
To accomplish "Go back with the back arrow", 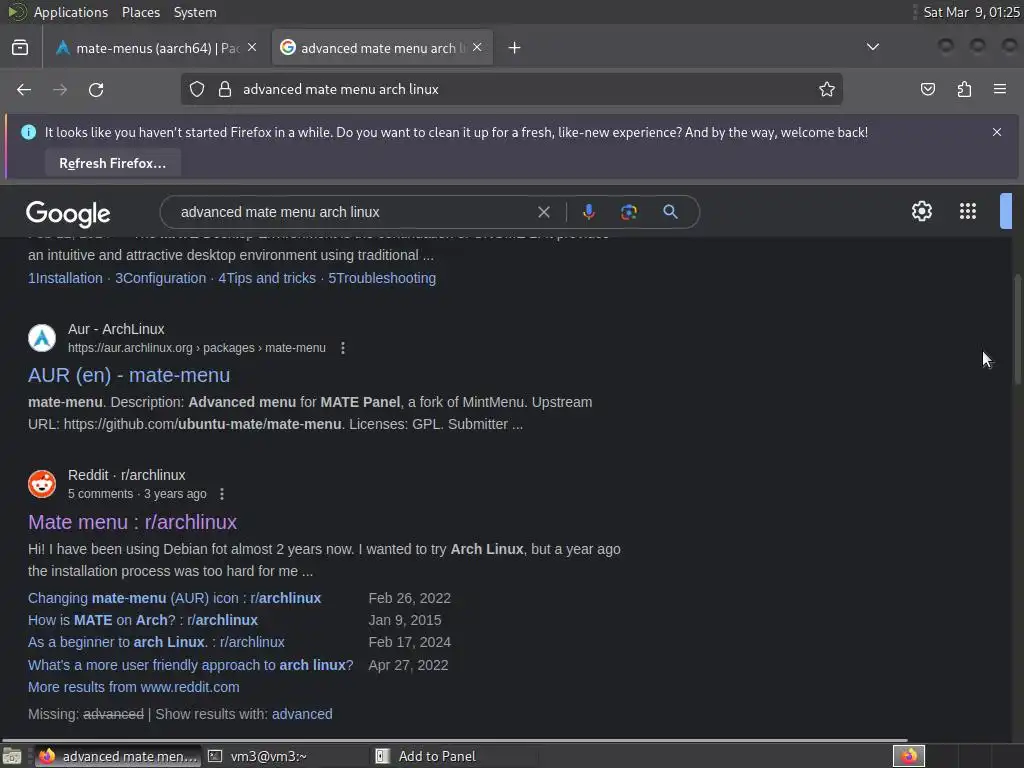I will (24, 89).
